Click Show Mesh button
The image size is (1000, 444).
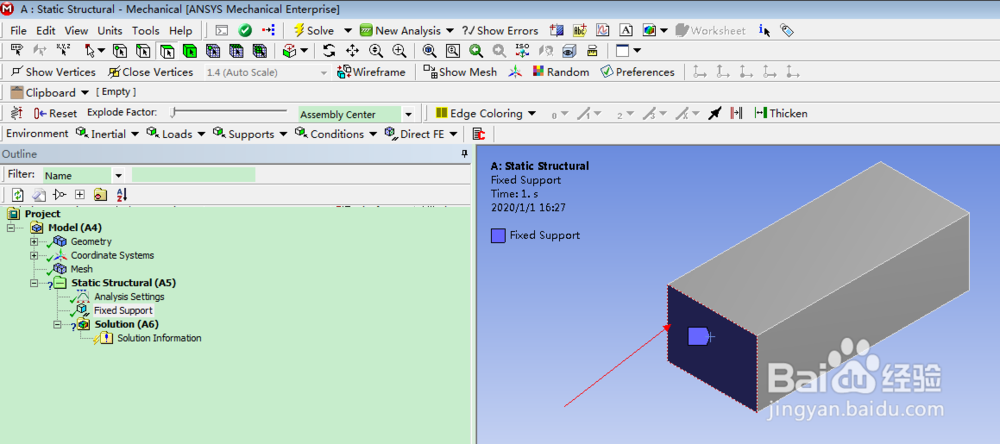pyautogui.click(x=460, y=72)
